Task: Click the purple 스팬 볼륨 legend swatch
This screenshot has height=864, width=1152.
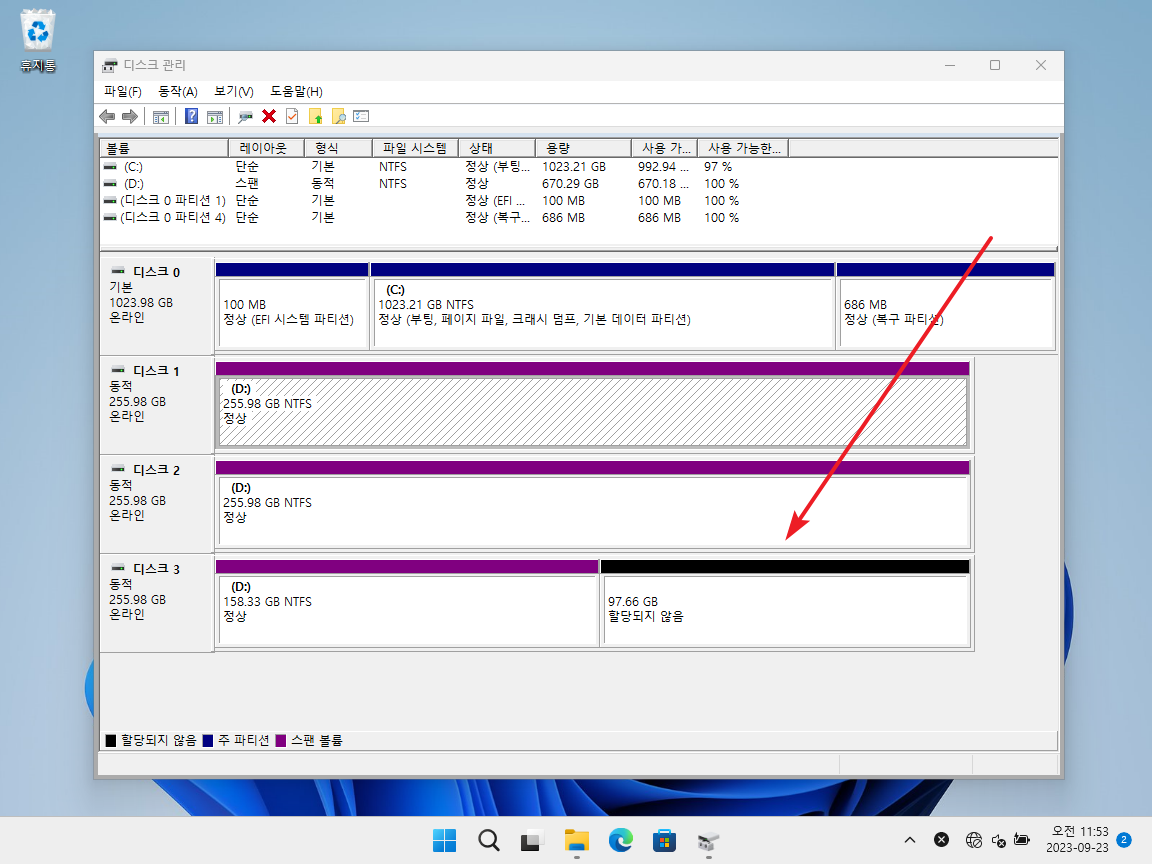Action: 281,741
